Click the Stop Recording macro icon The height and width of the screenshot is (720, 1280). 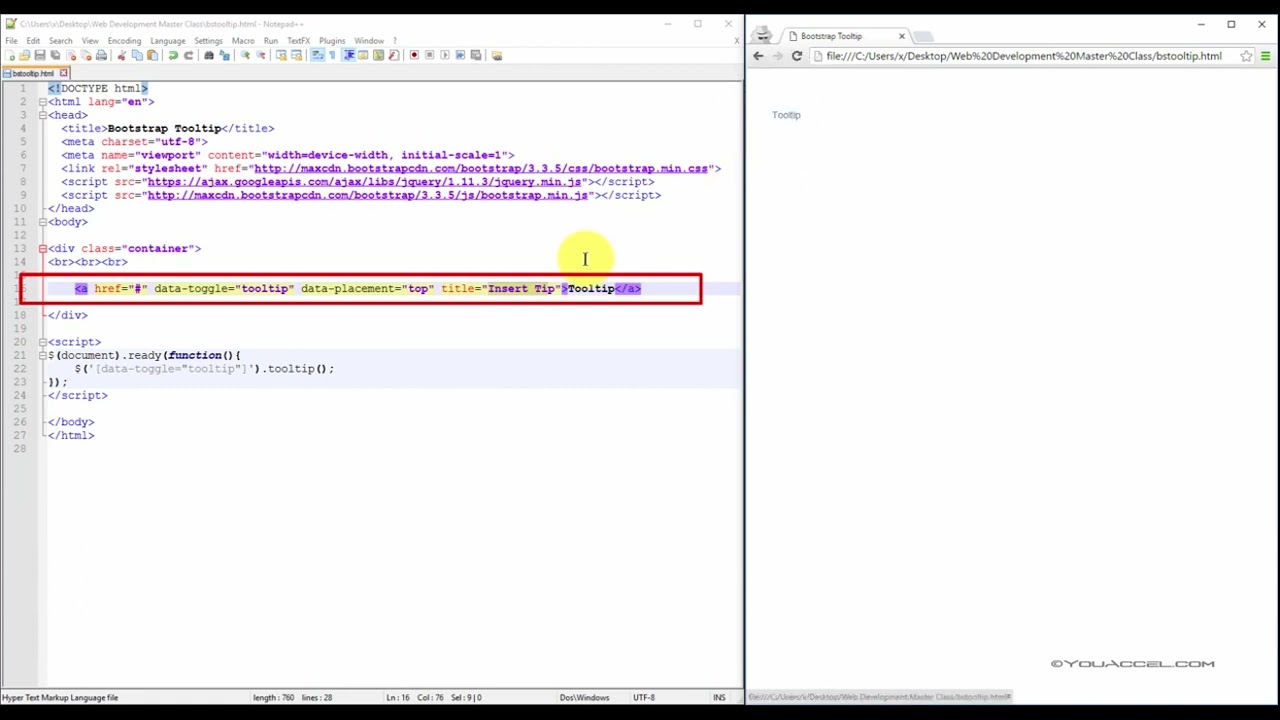430,55
